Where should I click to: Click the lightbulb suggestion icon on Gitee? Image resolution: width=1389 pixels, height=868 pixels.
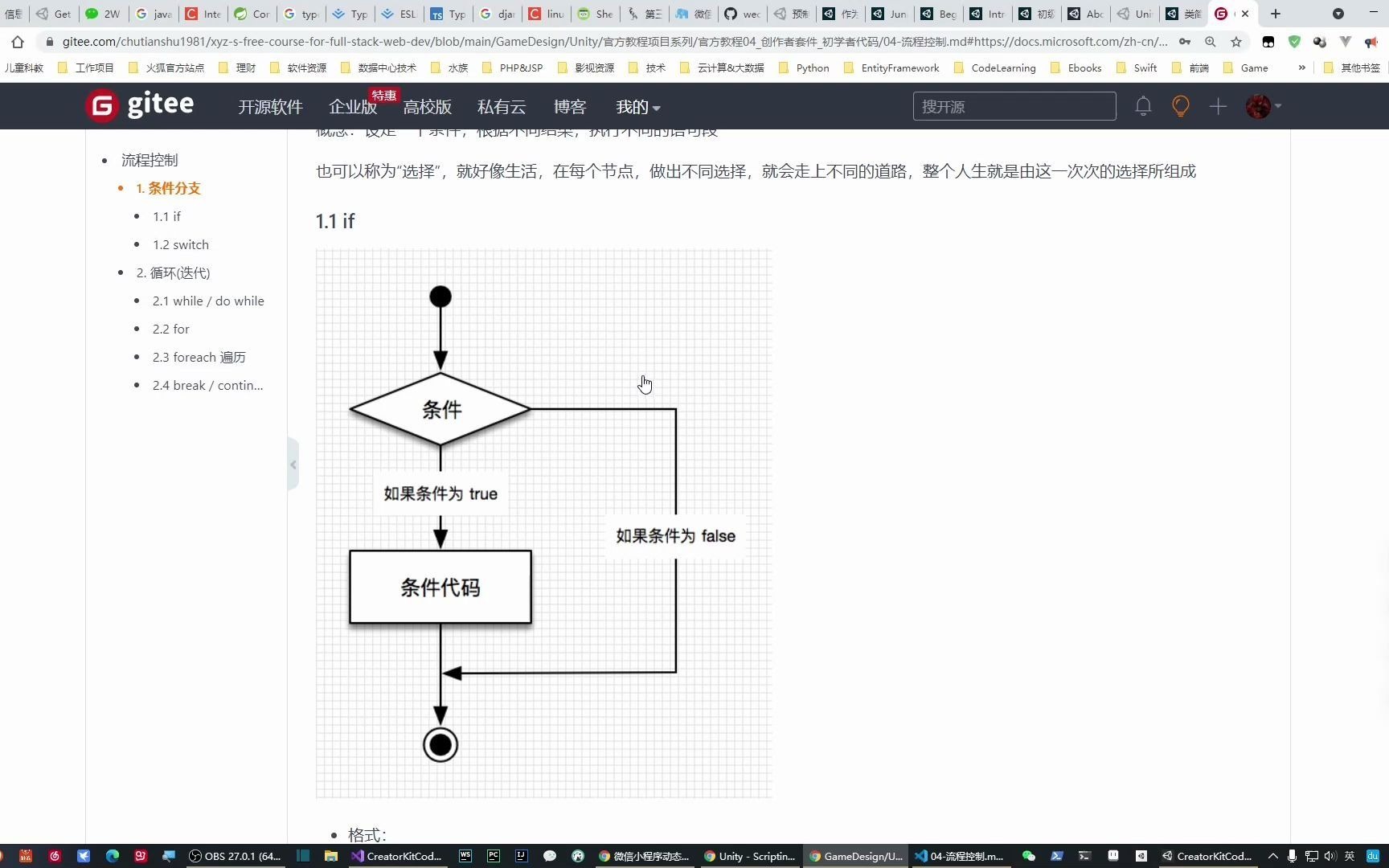point(1179,105)
